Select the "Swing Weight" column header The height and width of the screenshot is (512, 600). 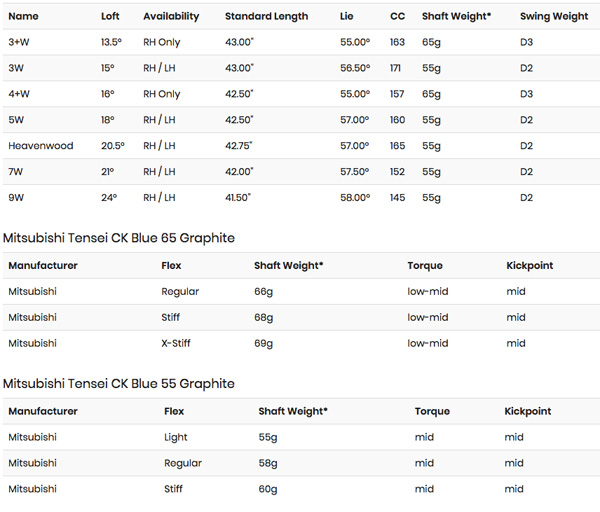coord(553,16)
